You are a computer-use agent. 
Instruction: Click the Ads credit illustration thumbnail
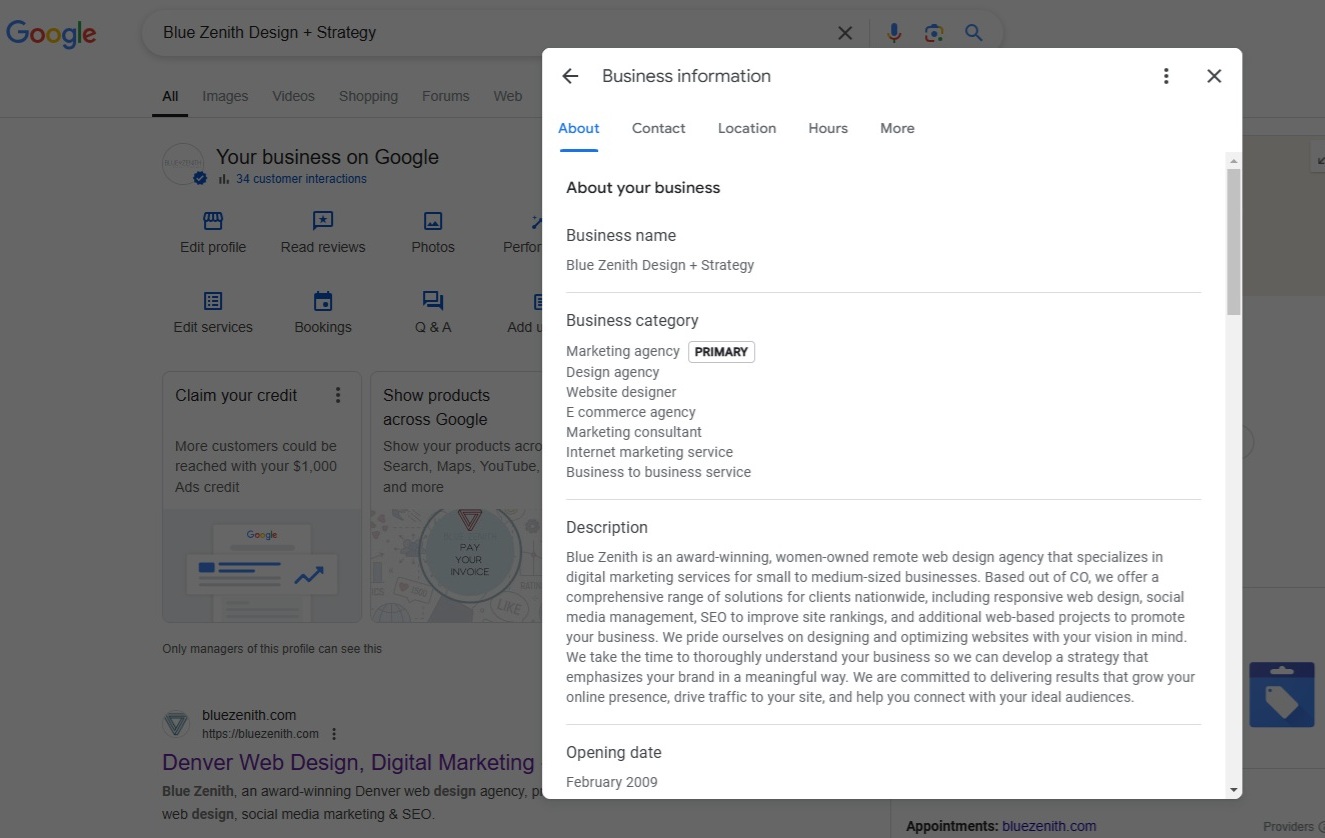[x=262, y=566]
